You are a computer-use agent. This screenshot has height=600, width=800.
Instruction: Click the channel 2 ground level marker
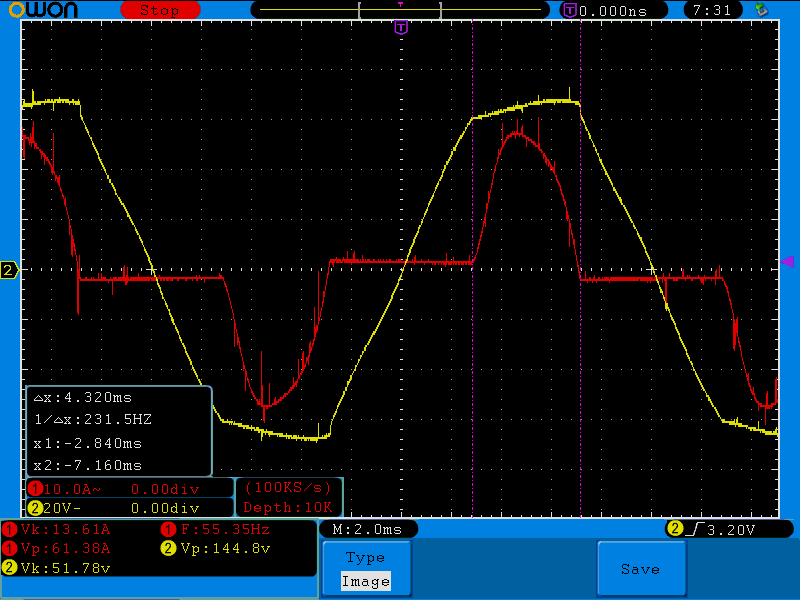[9, 270]
